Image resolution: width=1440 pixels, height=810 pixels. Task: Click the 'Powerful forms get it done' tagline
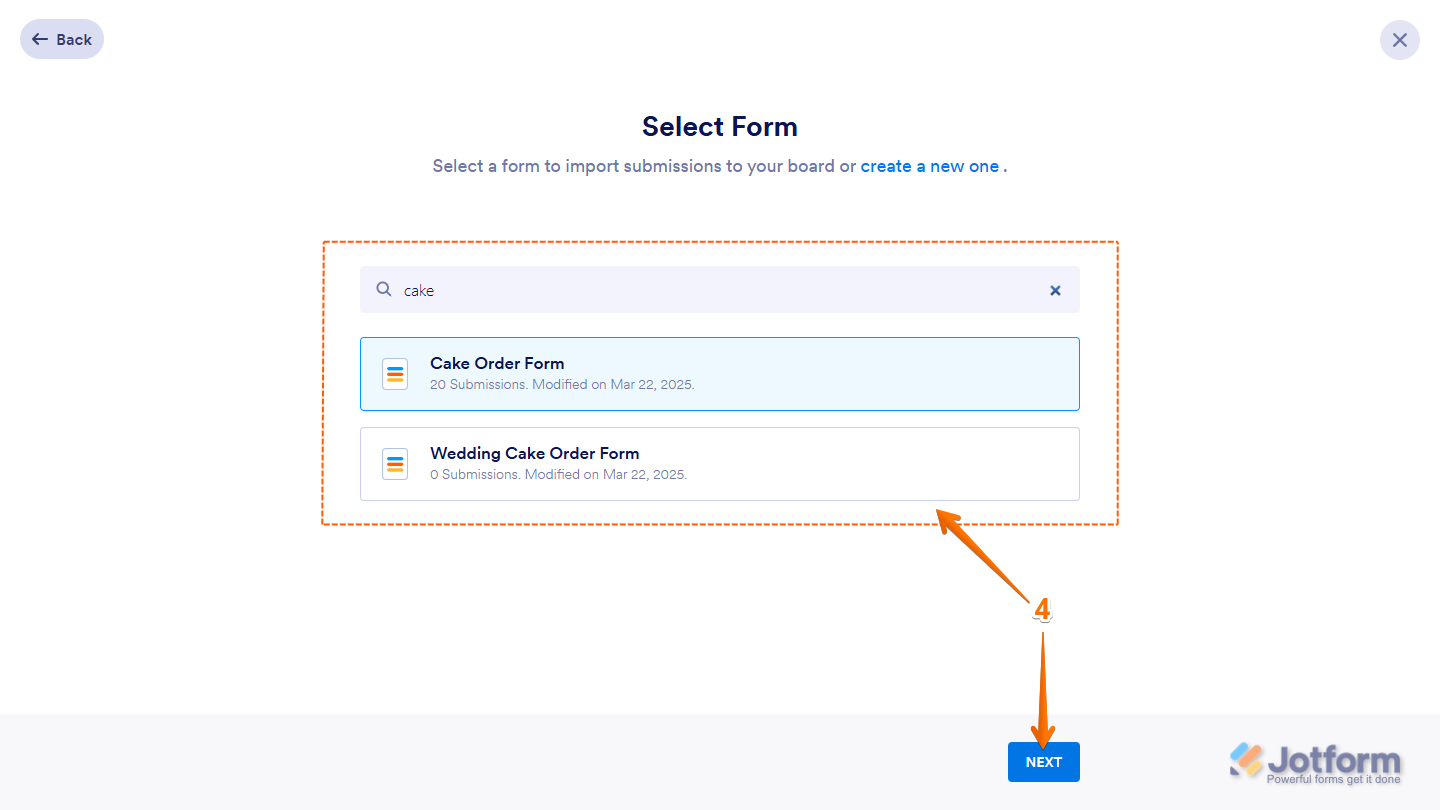click(1333, 779)
